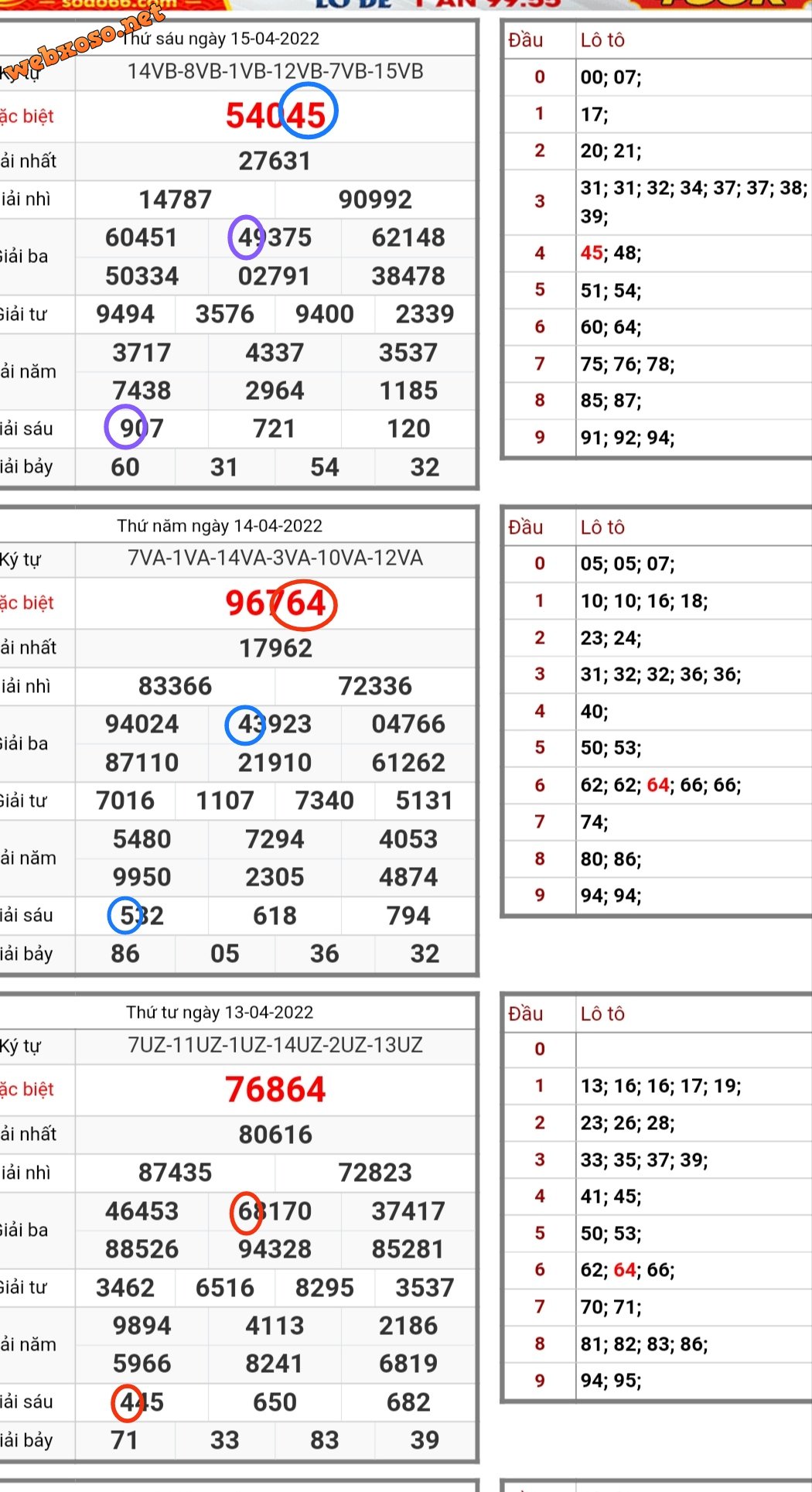Click the special prize number "54045"
The width and height of the screenshot is (812, 1492).
pos(276,116)
